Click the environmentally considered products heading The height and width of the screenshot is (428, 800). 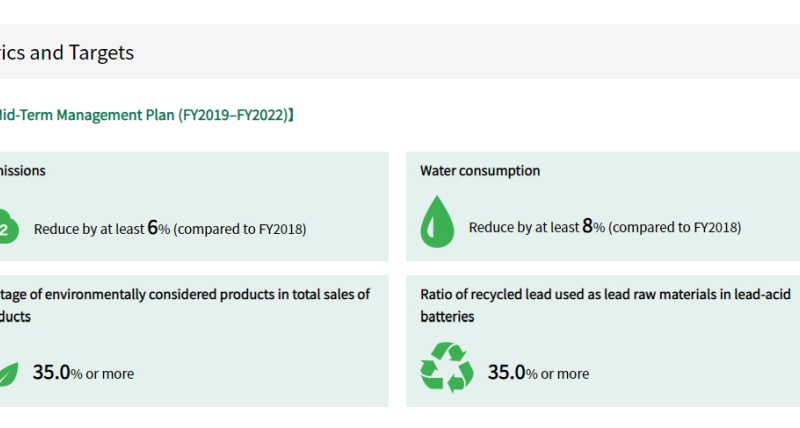pyautogui.click(x=185, y=305)
